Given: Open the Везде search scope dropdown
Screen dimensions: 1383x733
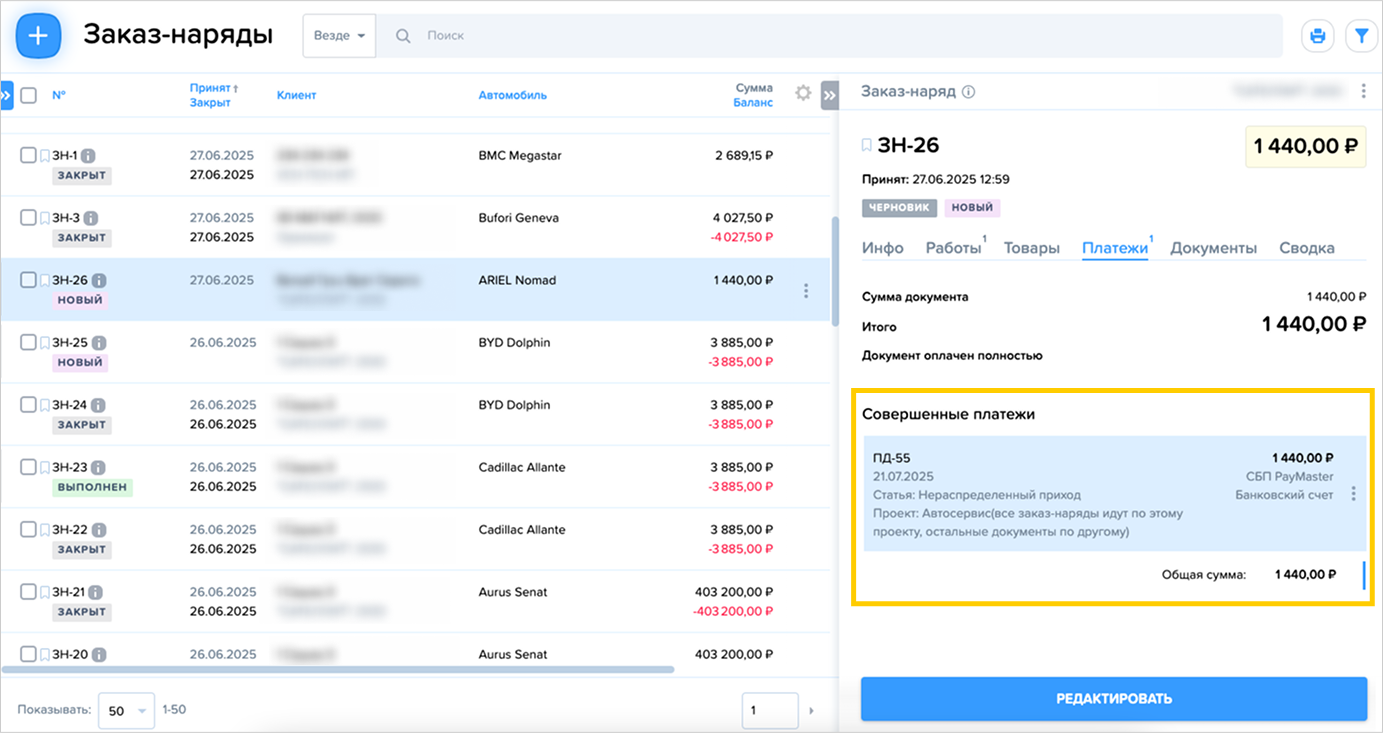Looking at the screenshot, I should pos(339,36).
